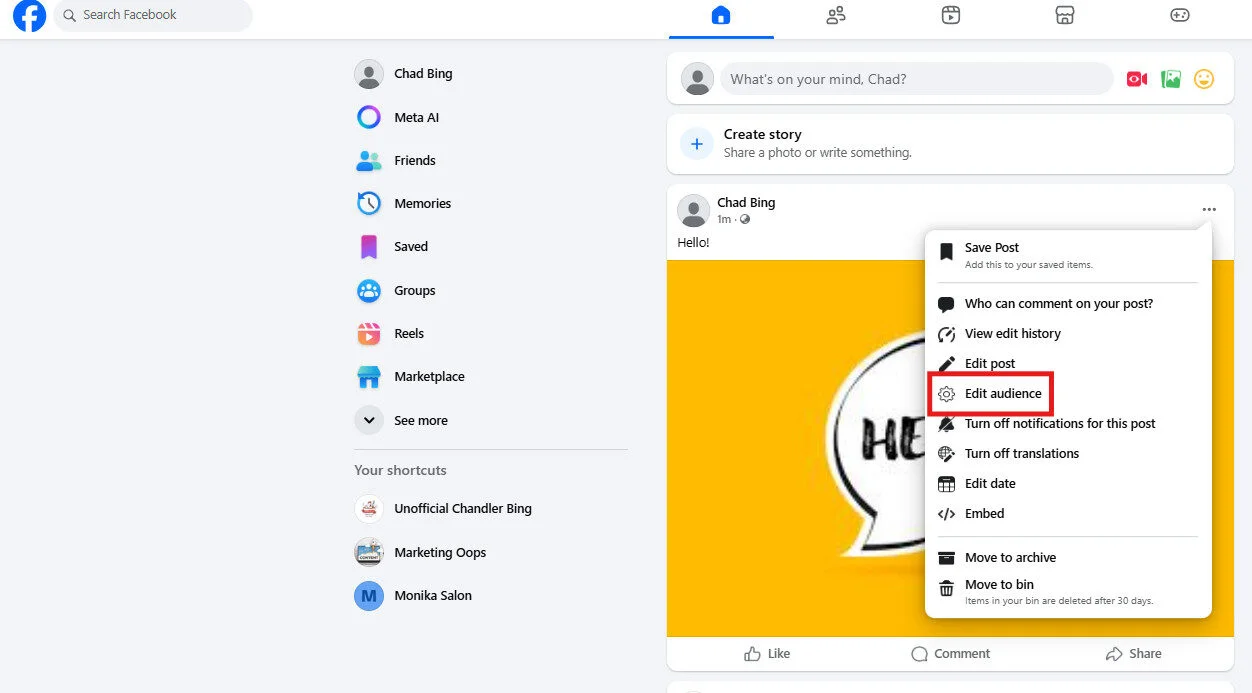The image size is (1252, 693).
Task: Click the Hello! post image
Action: 796,448
